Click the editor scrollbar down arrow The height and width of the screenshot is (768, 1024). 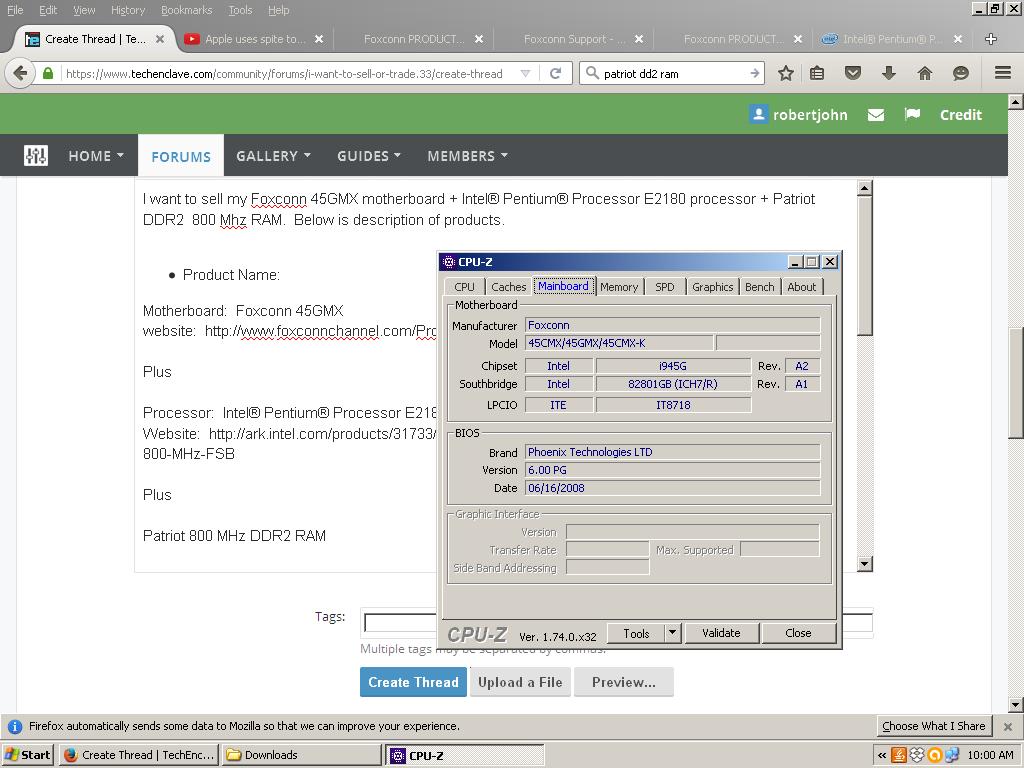865,564
